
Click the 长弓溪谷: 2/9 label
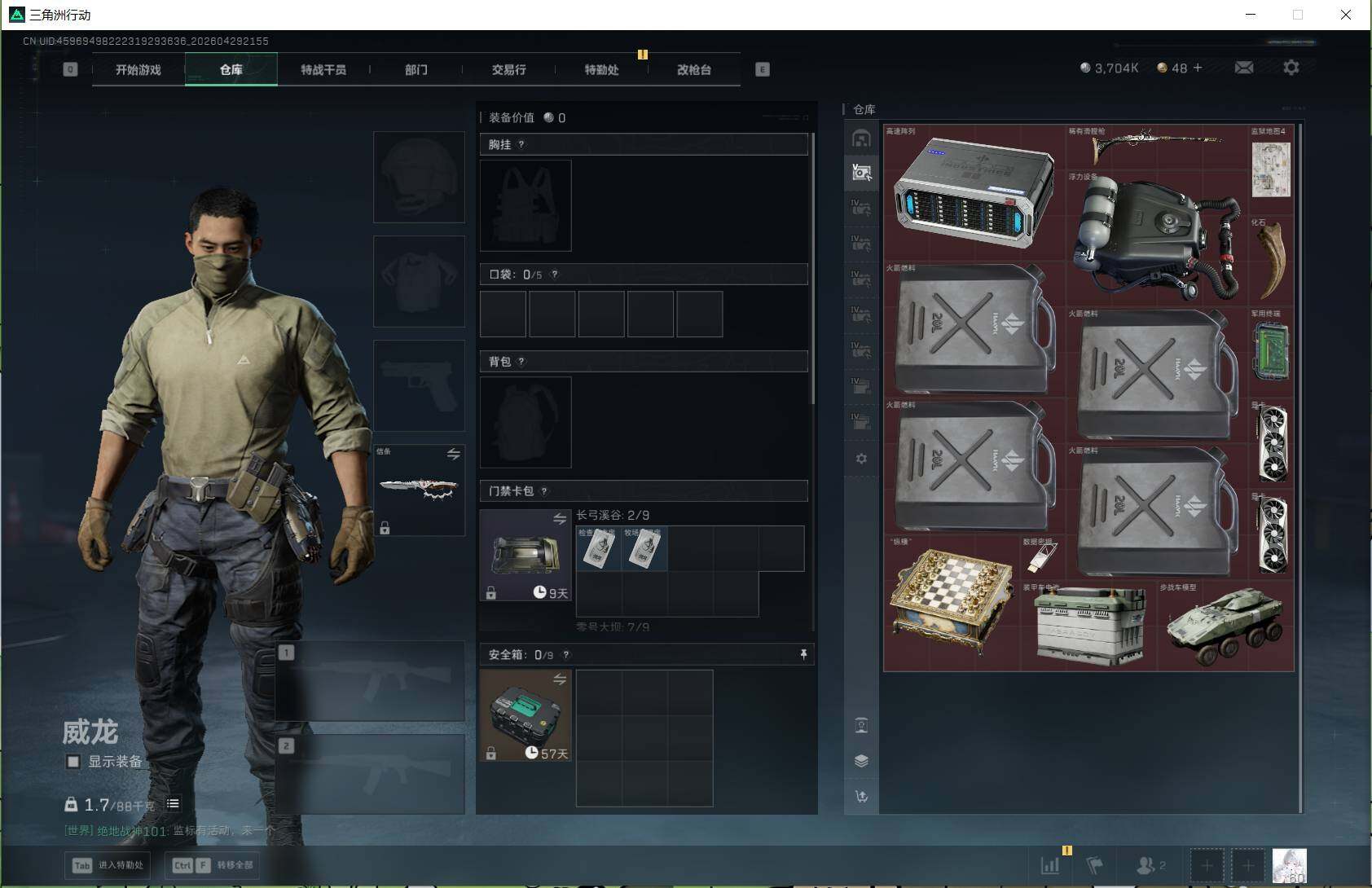tap(613, 515)
